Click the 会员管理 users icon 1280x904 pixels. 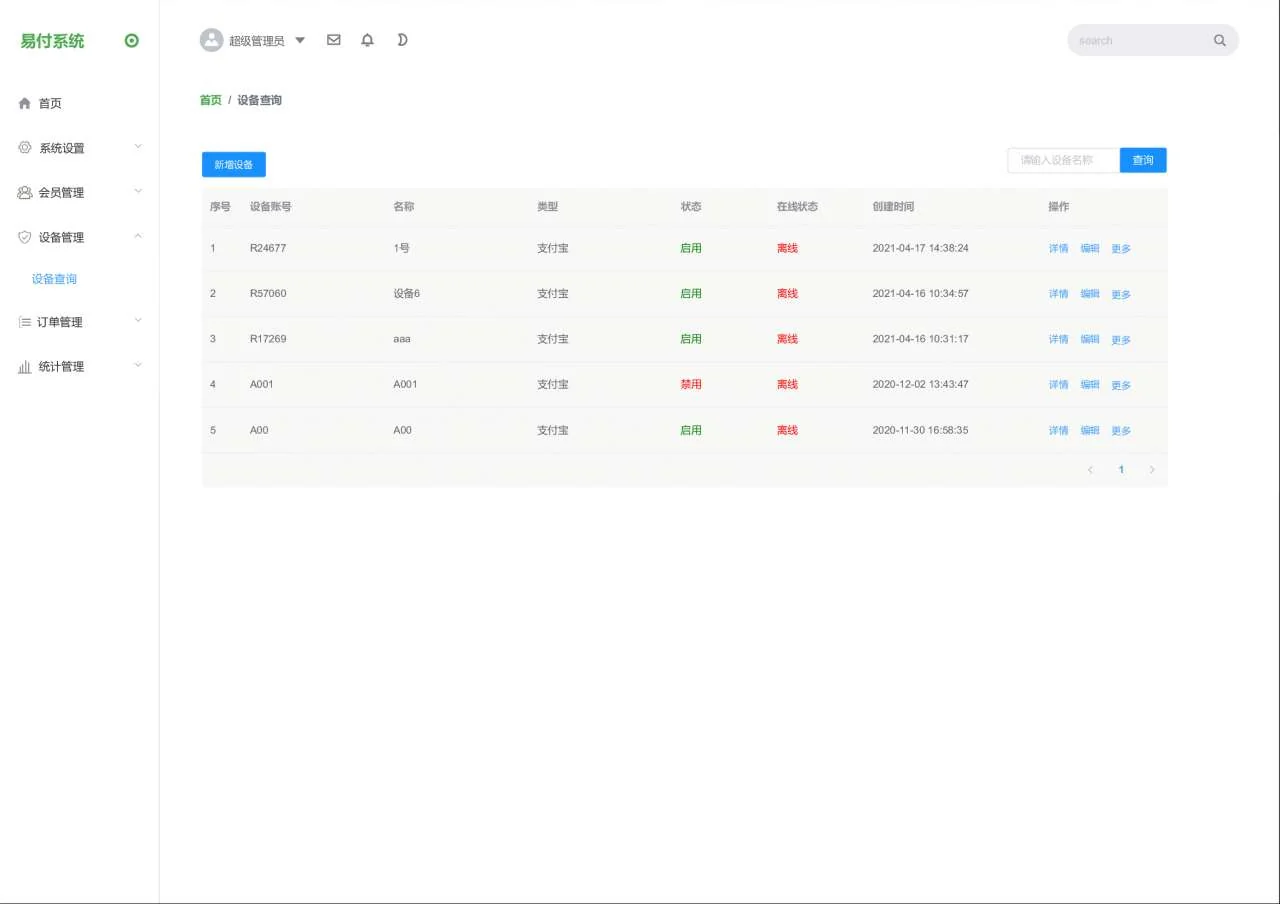[x=25, y=192]
